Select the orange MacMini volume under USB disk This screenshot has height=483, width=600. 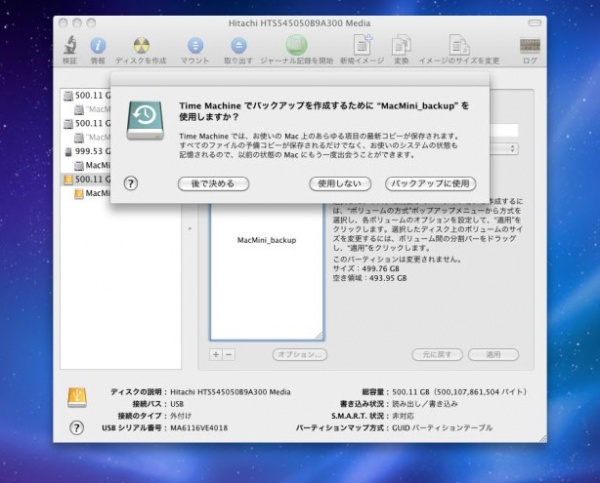pyautogui.click(x=92, y=193)
